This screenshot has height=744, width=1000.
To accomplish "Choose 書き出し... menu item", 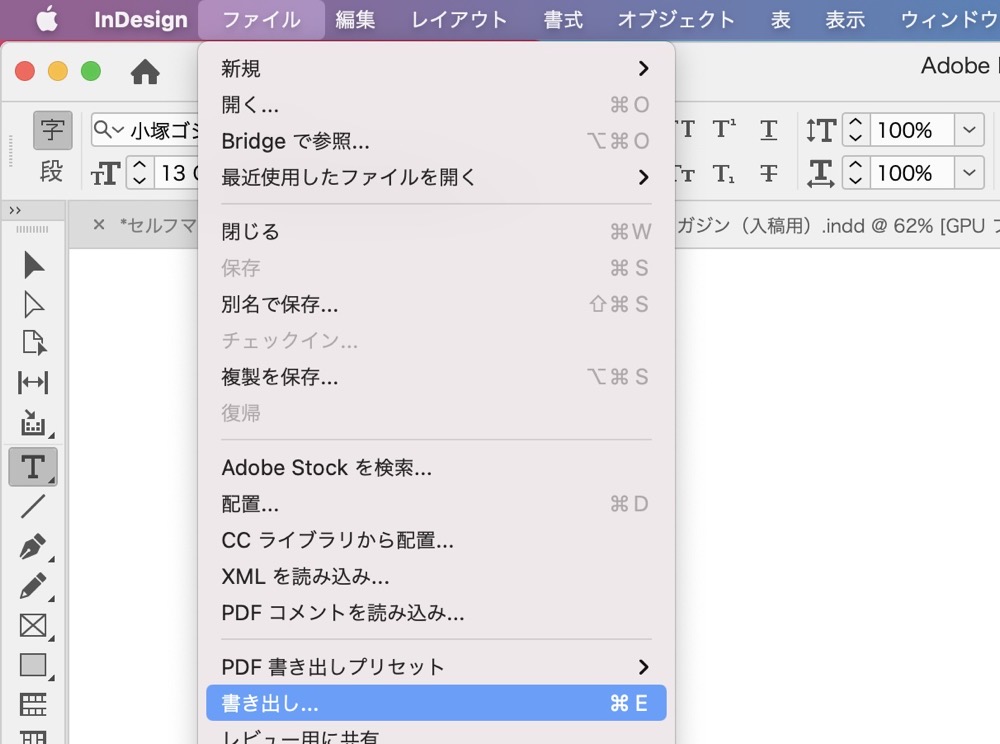I will 436,703.
